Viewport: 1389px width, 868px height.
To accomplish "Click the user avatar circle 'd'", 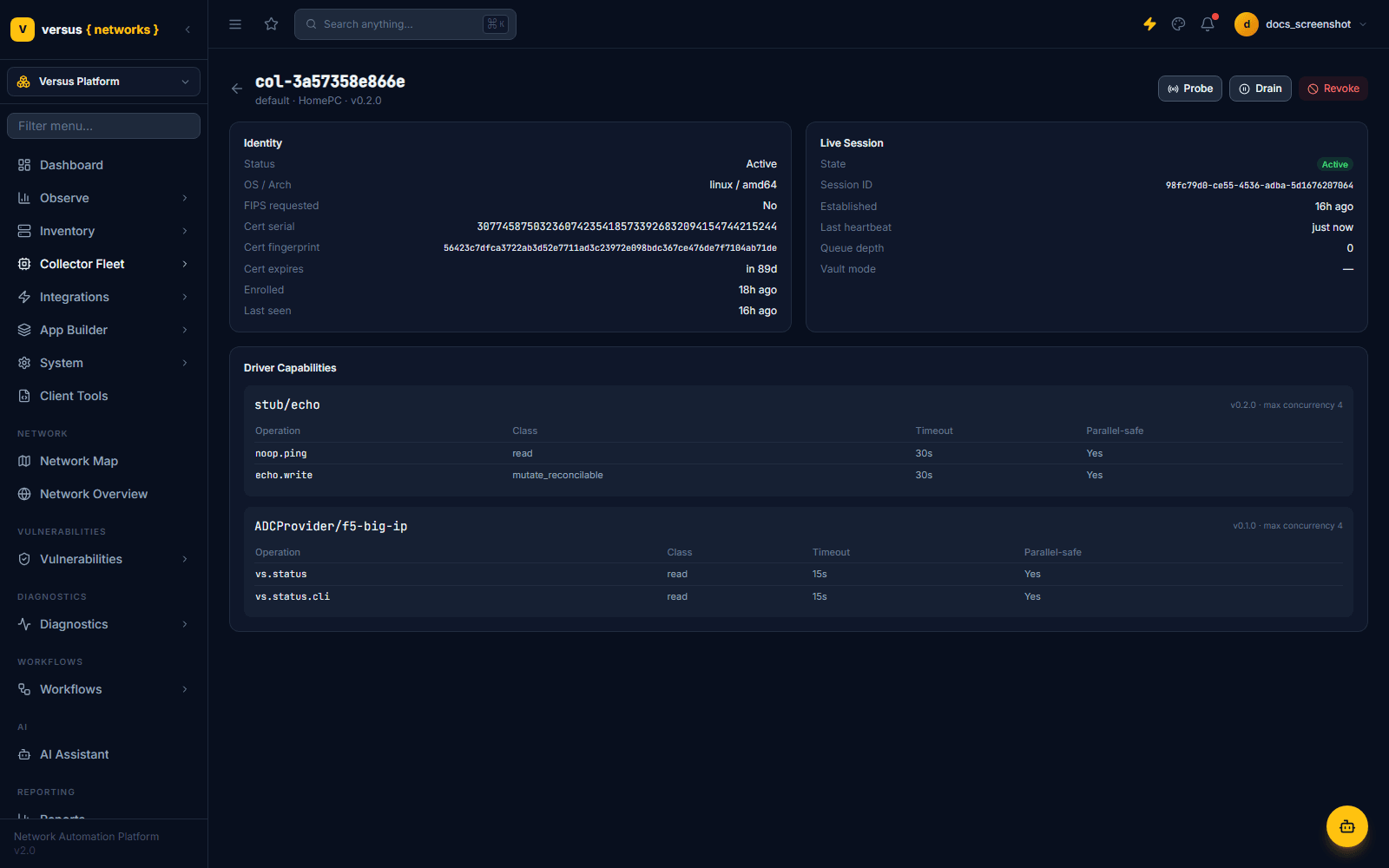I will point(1246,24).
